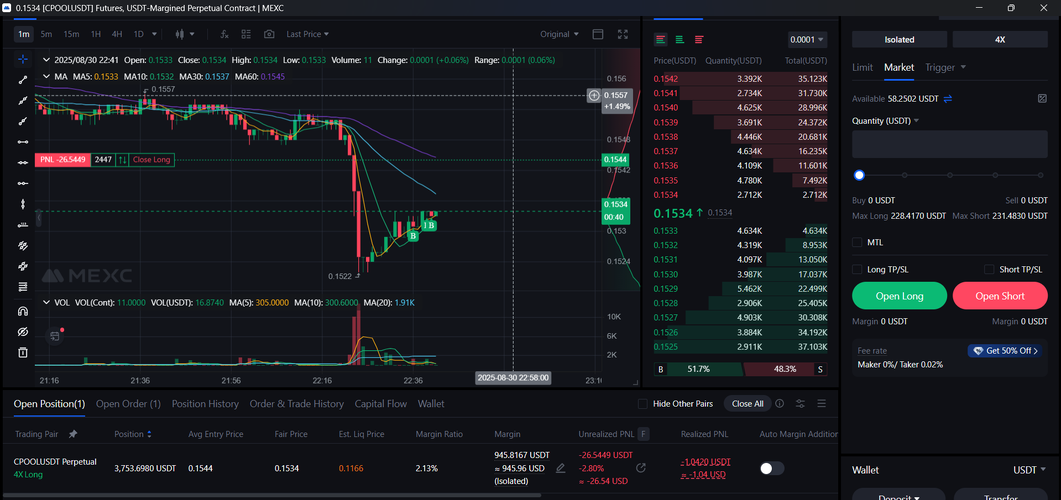This screenshot has height=500, width=1061.
Task: Change the 4X leverage button
Action: pos(1000,39)
